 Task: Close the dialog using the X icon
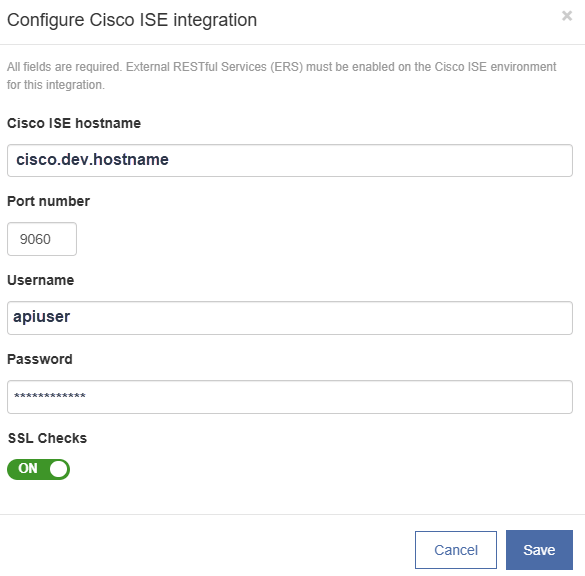pyautogui.click(x=567, y=16)
